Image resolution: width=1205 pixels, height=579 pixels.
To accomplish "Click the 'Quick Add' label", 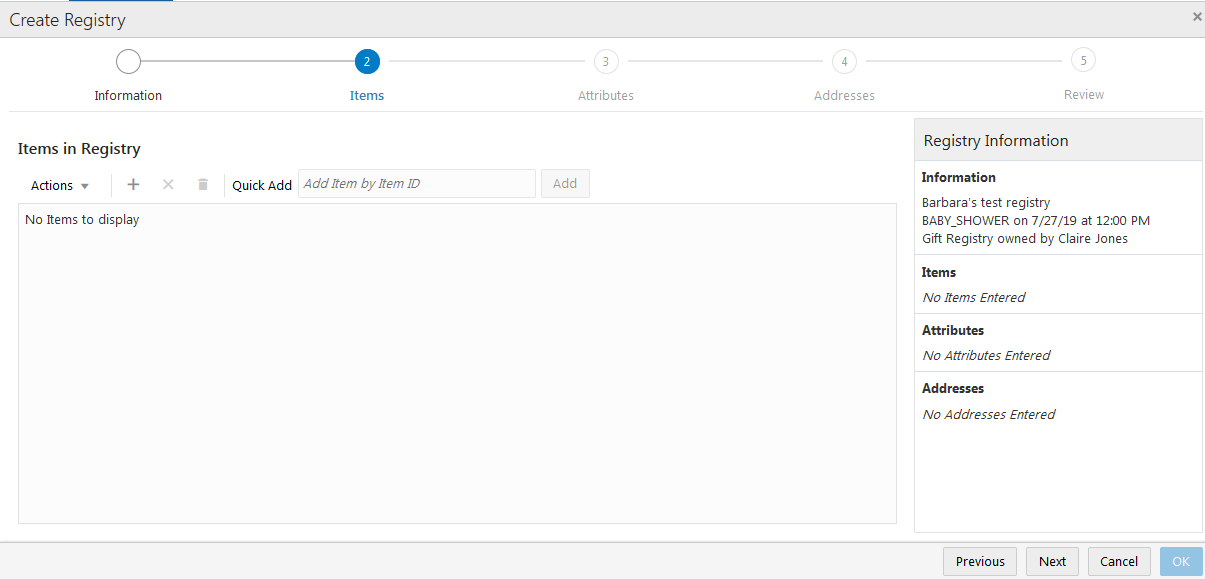I will [262, 185].
